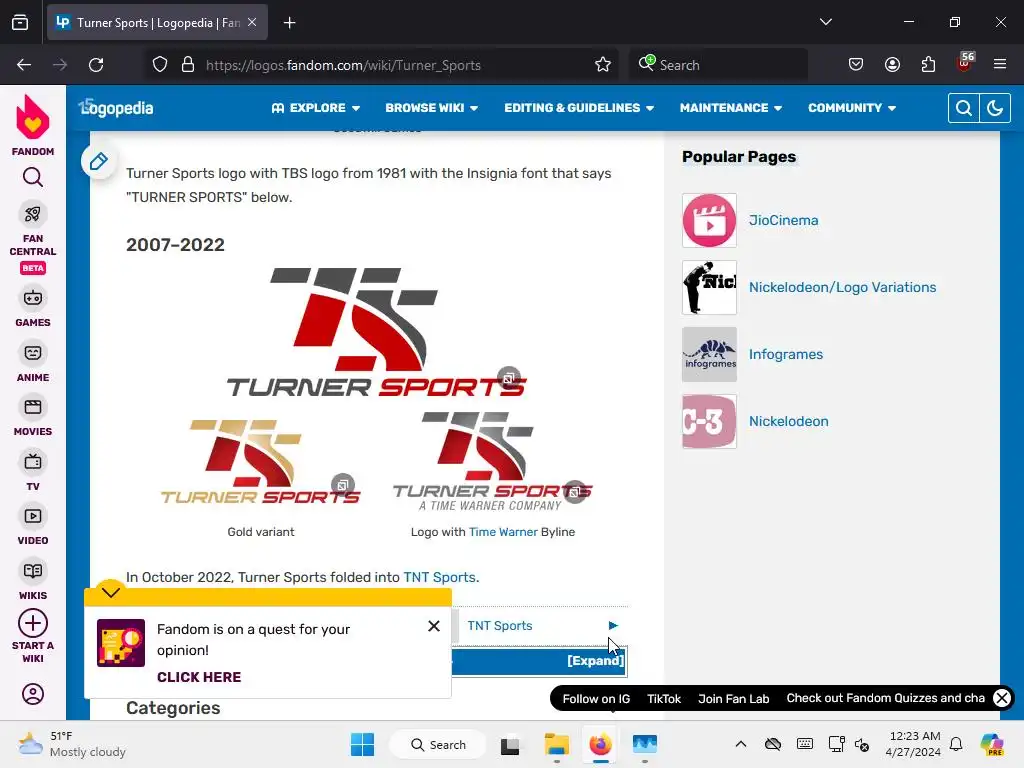Open the Anime sidebar icon

tap(33, 353)
